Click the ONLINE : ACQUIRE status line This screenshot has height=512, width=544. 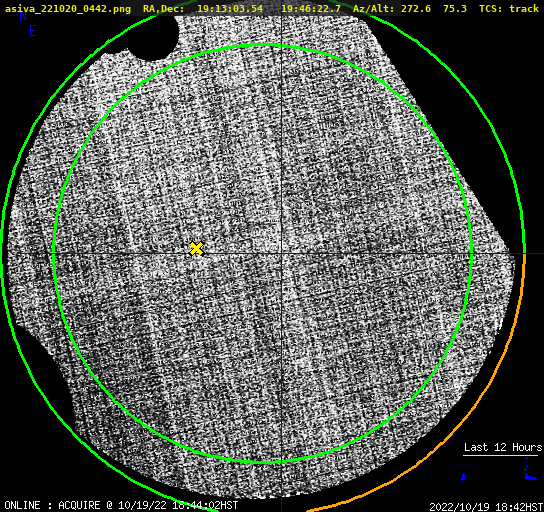point(121,505)
